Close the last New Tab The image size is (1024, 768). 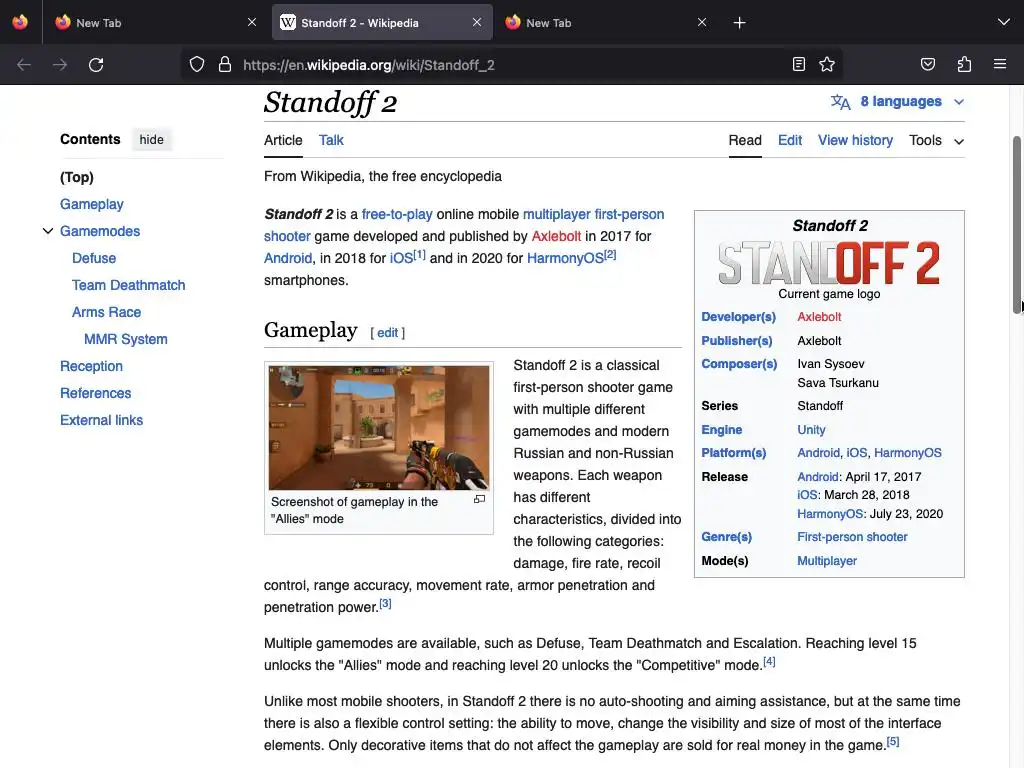(702, 22)
